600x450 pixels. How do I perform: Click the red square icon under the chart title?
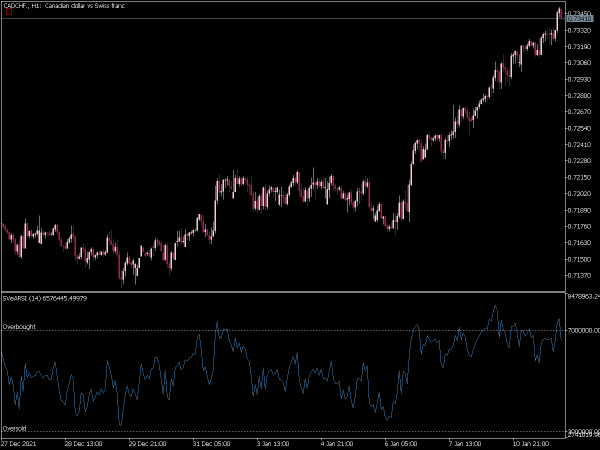click(9, 12)
